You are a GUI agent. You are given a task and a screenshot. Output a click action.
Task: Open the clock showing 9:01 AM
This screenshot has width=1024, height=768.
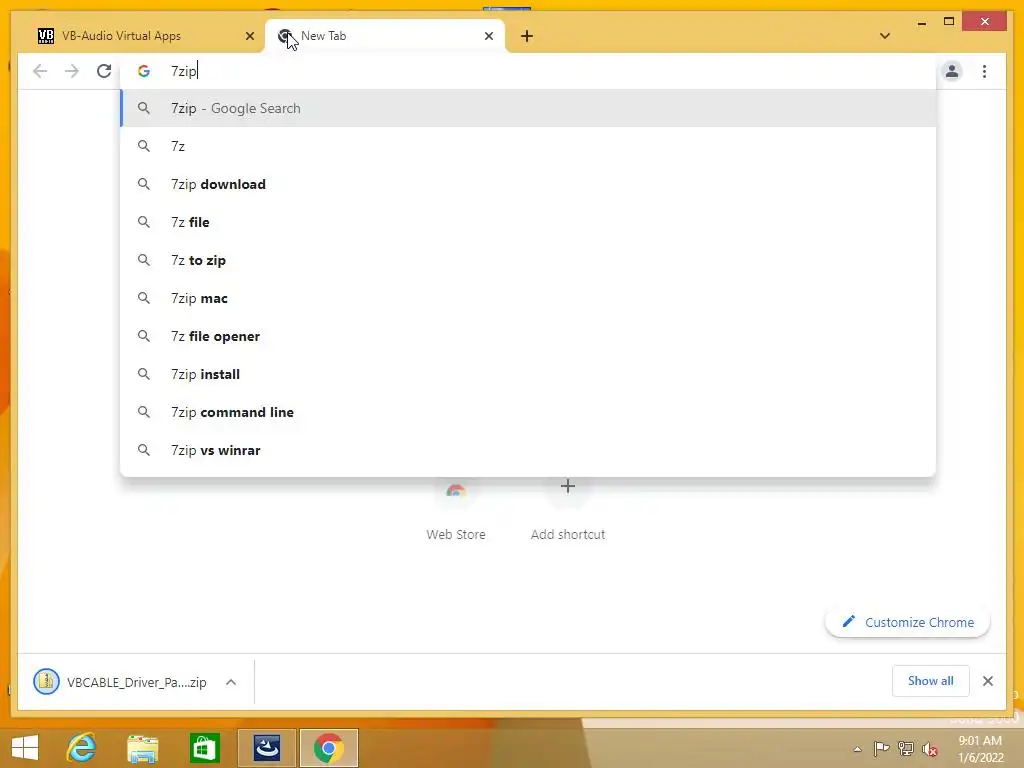click(980, 748)
